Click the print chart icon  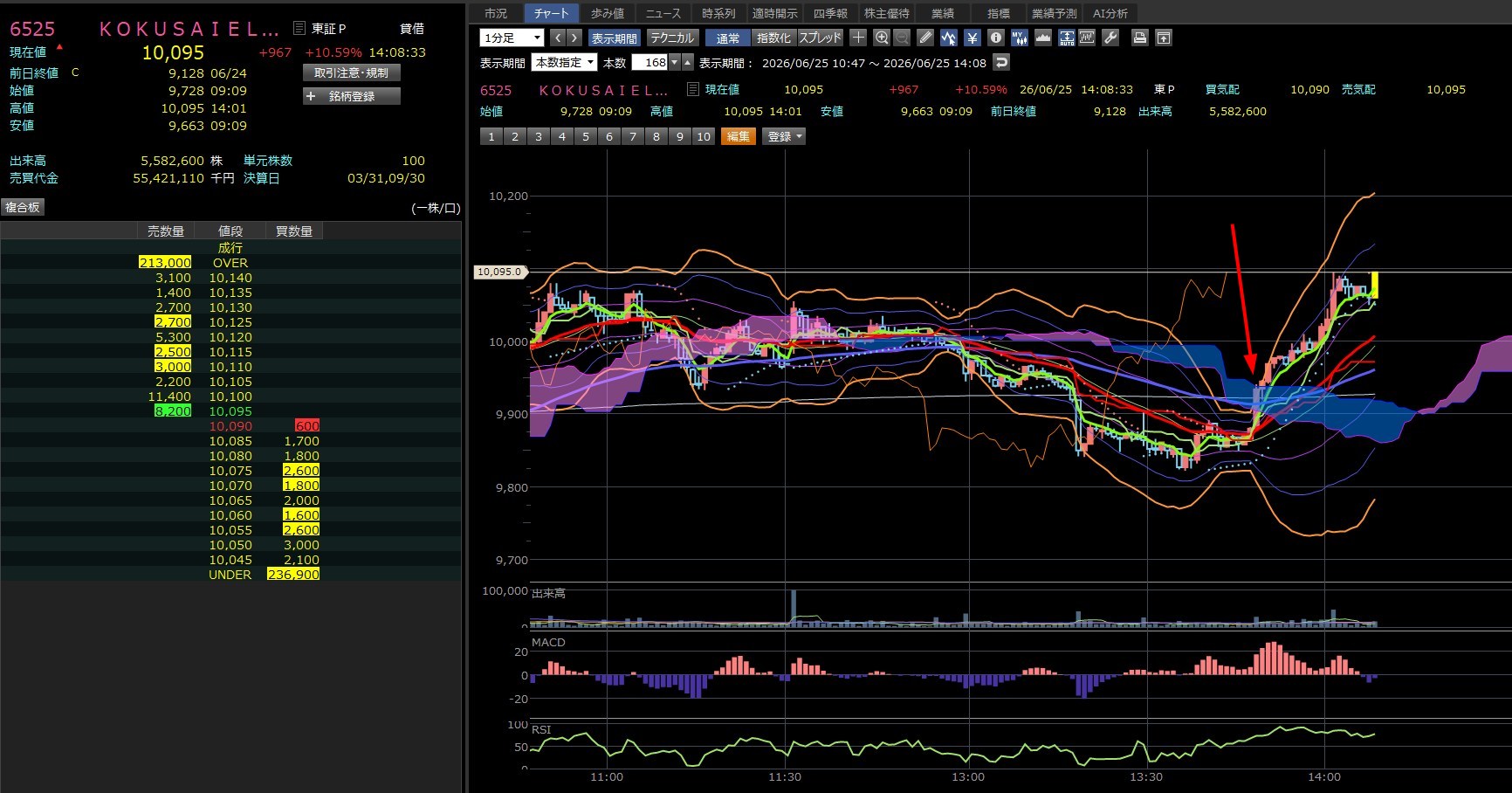pyautogui.click(x=1139, y=38)
